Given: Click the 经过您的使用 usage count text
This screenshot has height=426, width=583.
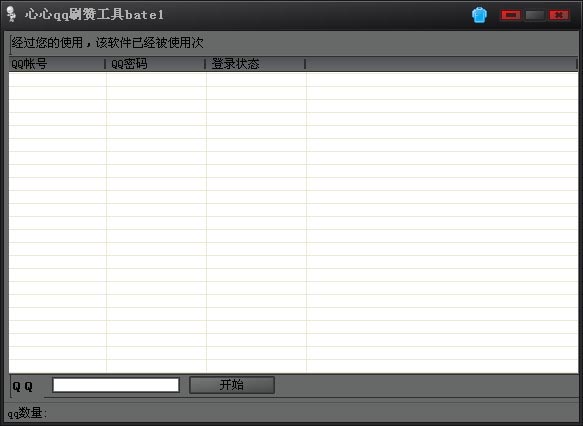Looking at the screenshot, I should [107, 43].
